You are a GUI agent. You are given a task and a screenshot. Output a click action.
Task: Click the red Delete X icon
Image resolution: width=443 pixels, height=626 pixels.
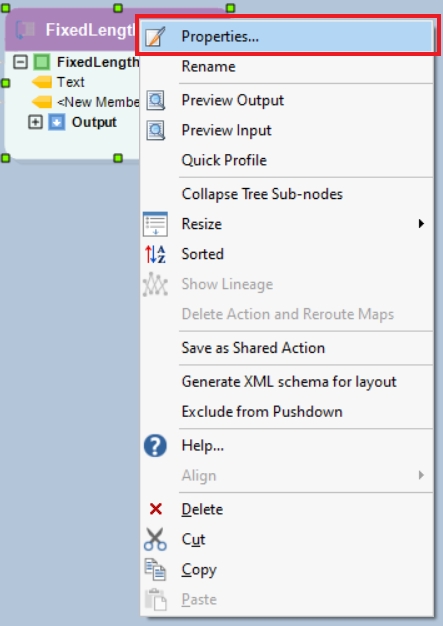(155, 509)
